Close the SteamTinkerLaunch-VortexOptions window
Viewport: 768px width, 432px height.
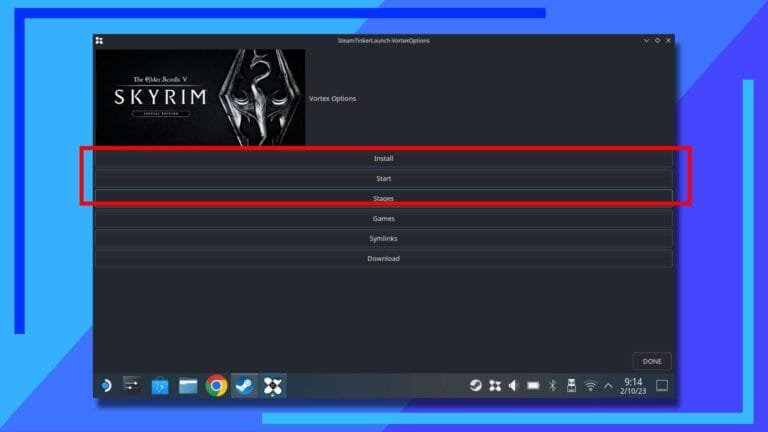click(x=668, y=41)
